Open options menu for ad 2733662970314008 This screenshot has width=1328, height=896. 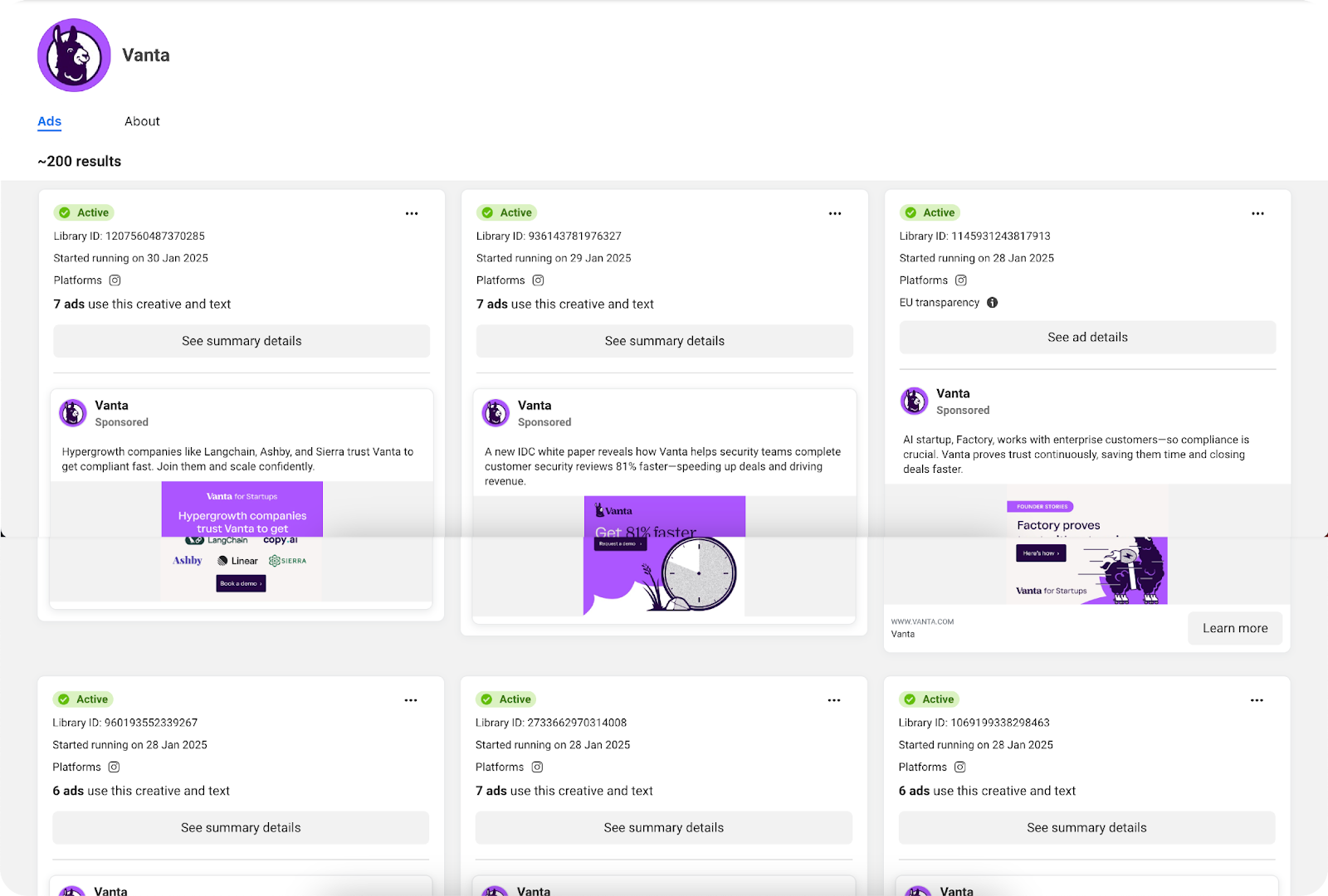[834, 701]
